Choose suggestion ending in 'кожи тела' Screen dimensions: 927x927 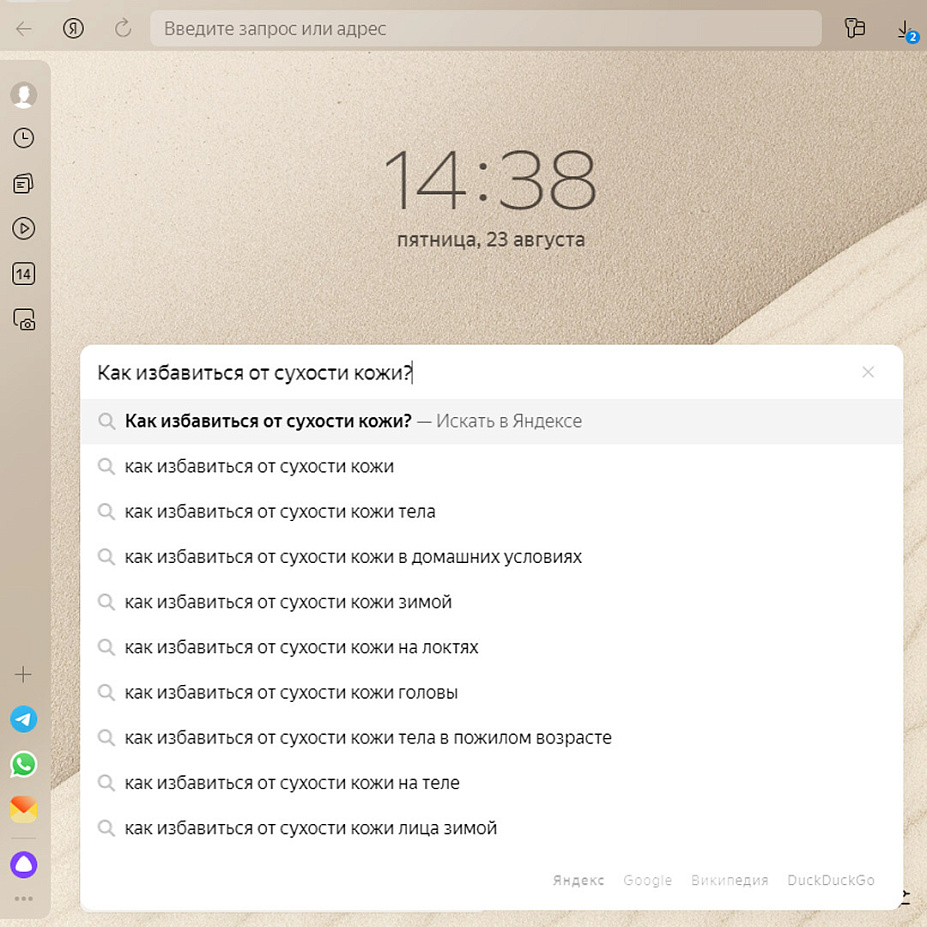coord(491,511)
